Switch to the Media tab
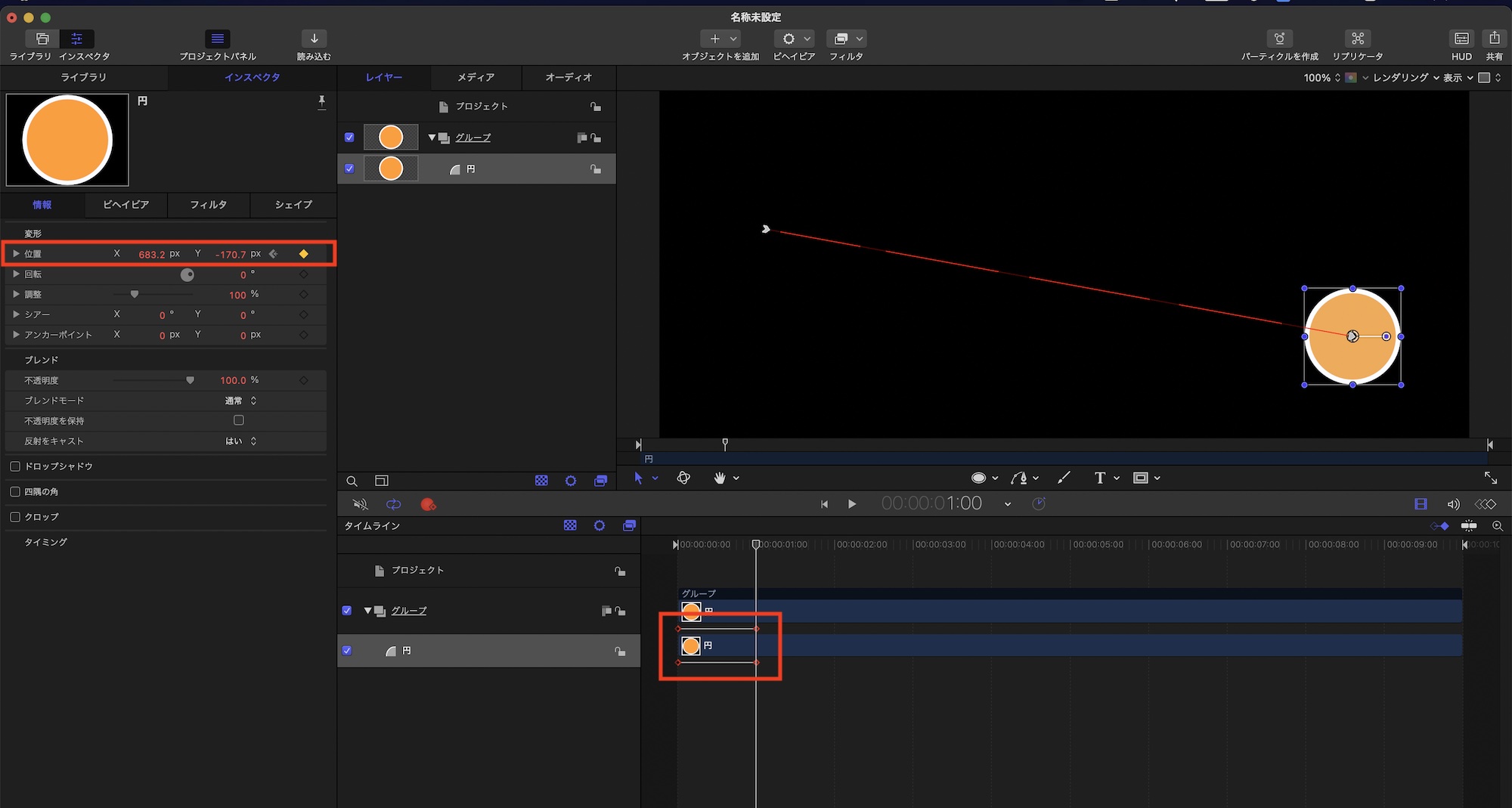This screenshot has height=808, width=1512. coord(476,77)
